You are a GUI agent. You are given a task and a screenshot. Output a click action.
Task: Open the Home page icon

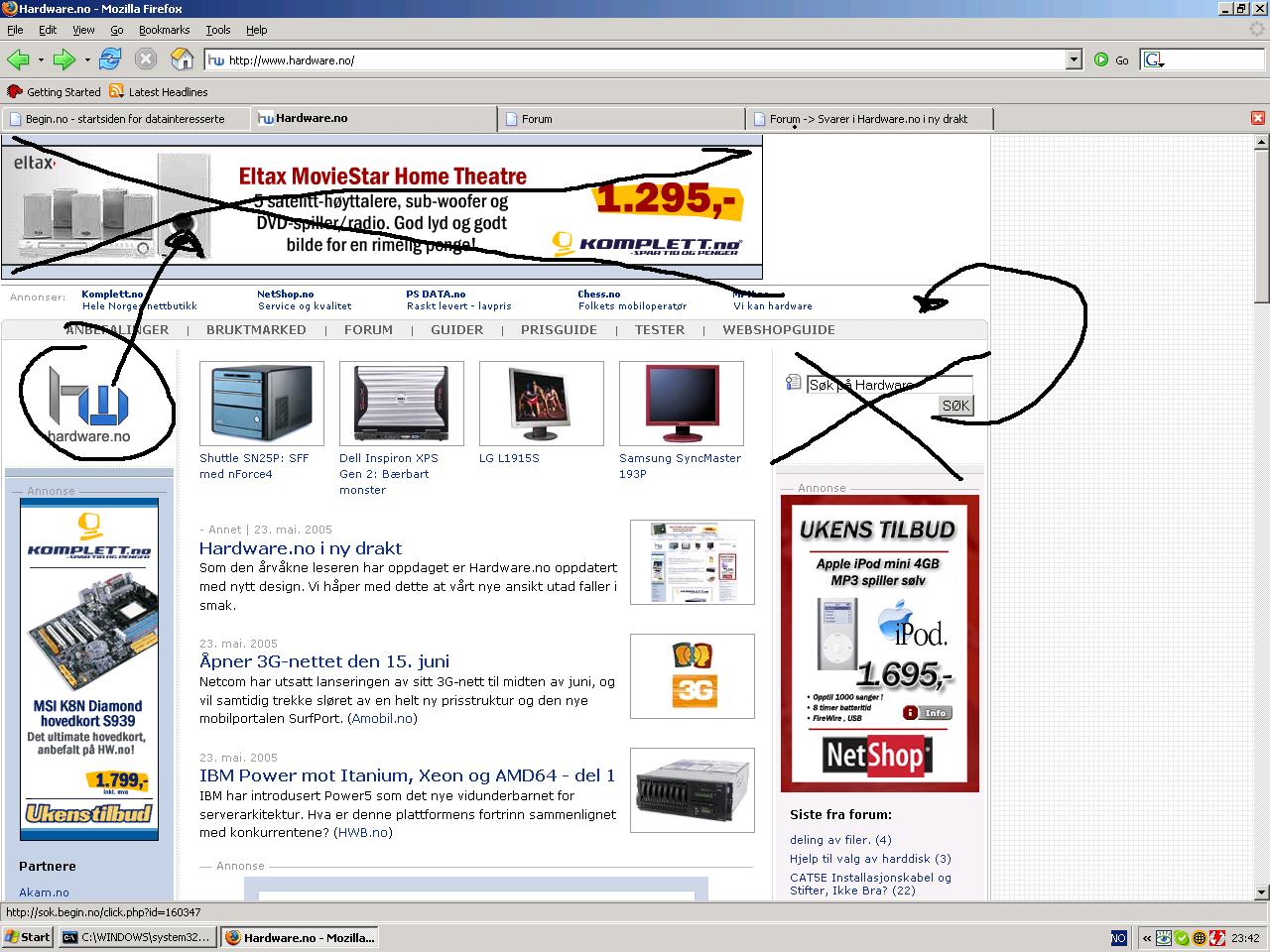pyautogui.click(x=182, y=59)
